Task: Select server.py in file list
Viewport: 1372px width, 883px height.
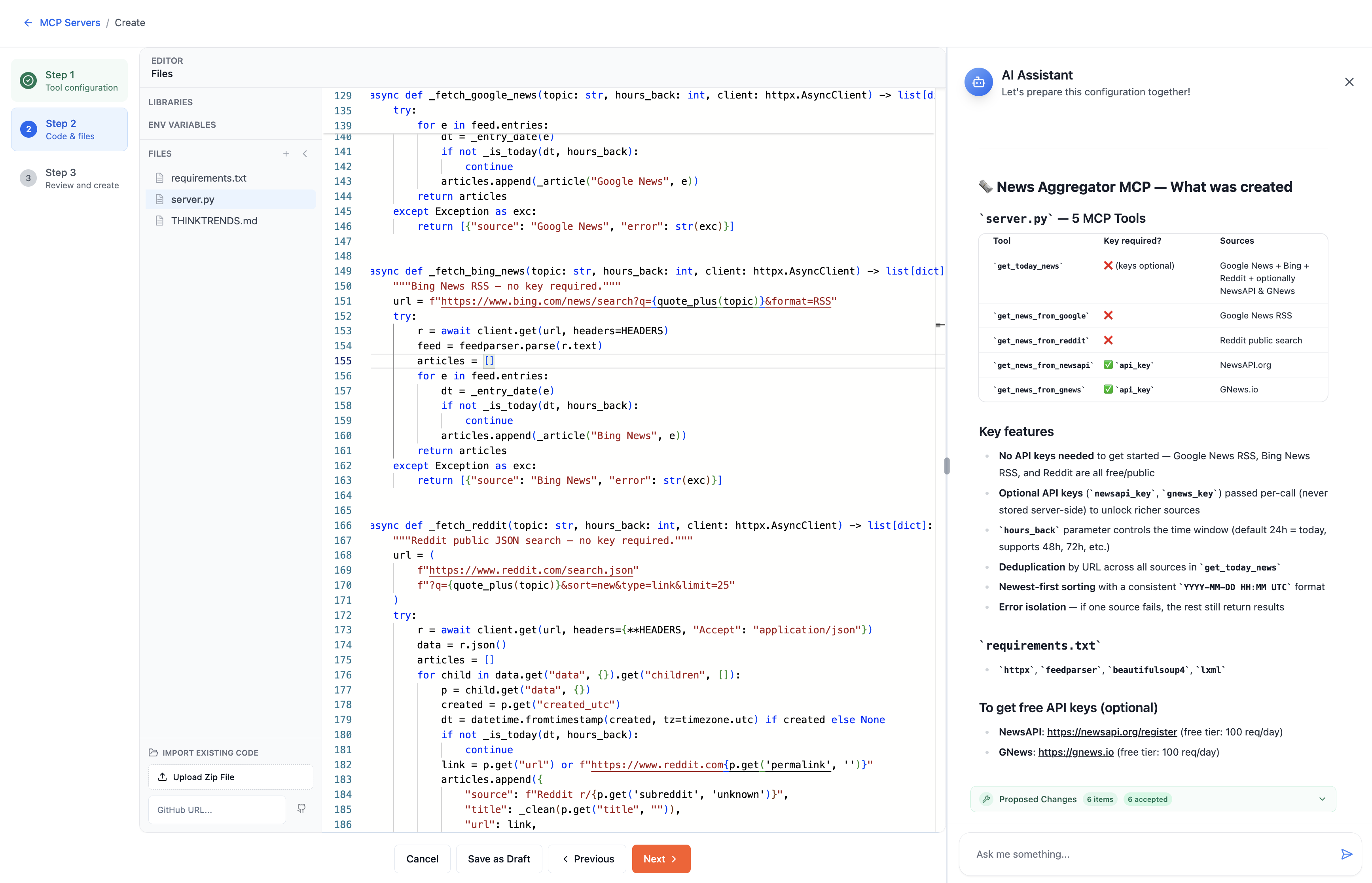Action: 231,199
